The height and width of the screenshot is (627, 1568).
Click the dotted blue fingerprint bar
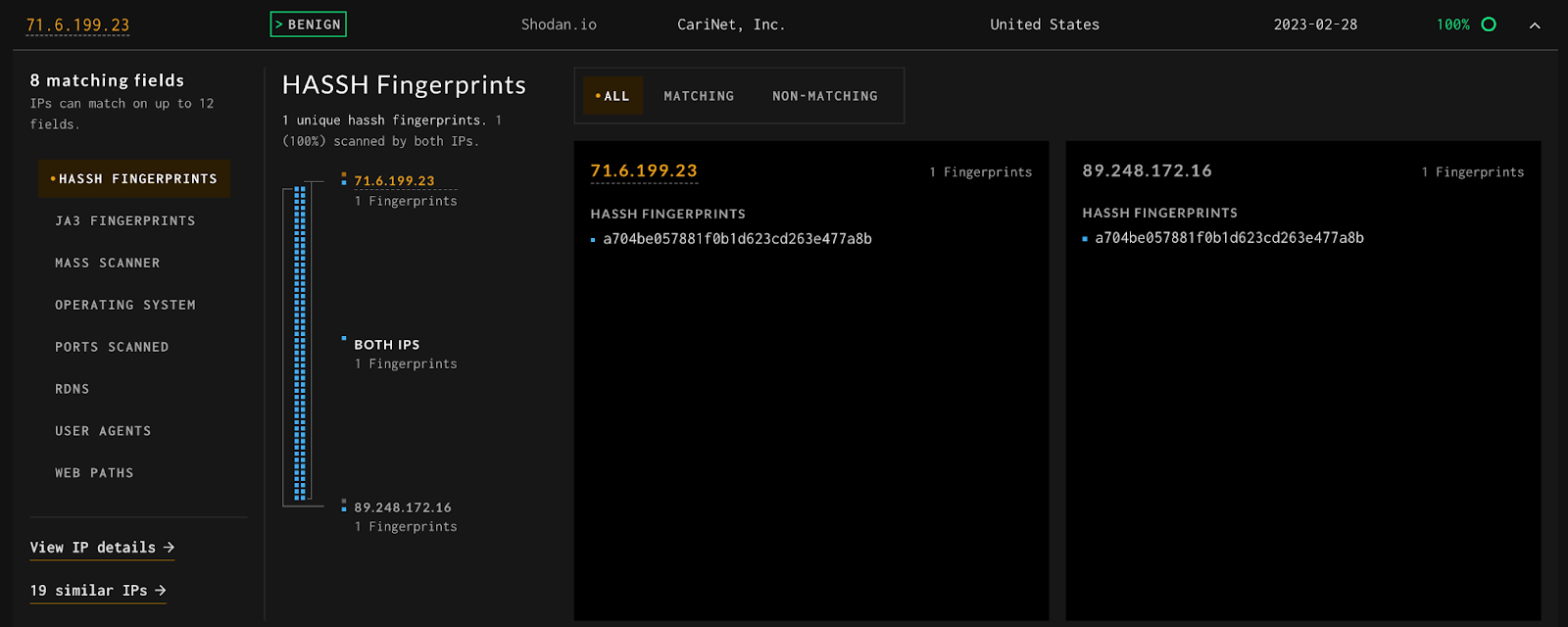coord(300,344)
